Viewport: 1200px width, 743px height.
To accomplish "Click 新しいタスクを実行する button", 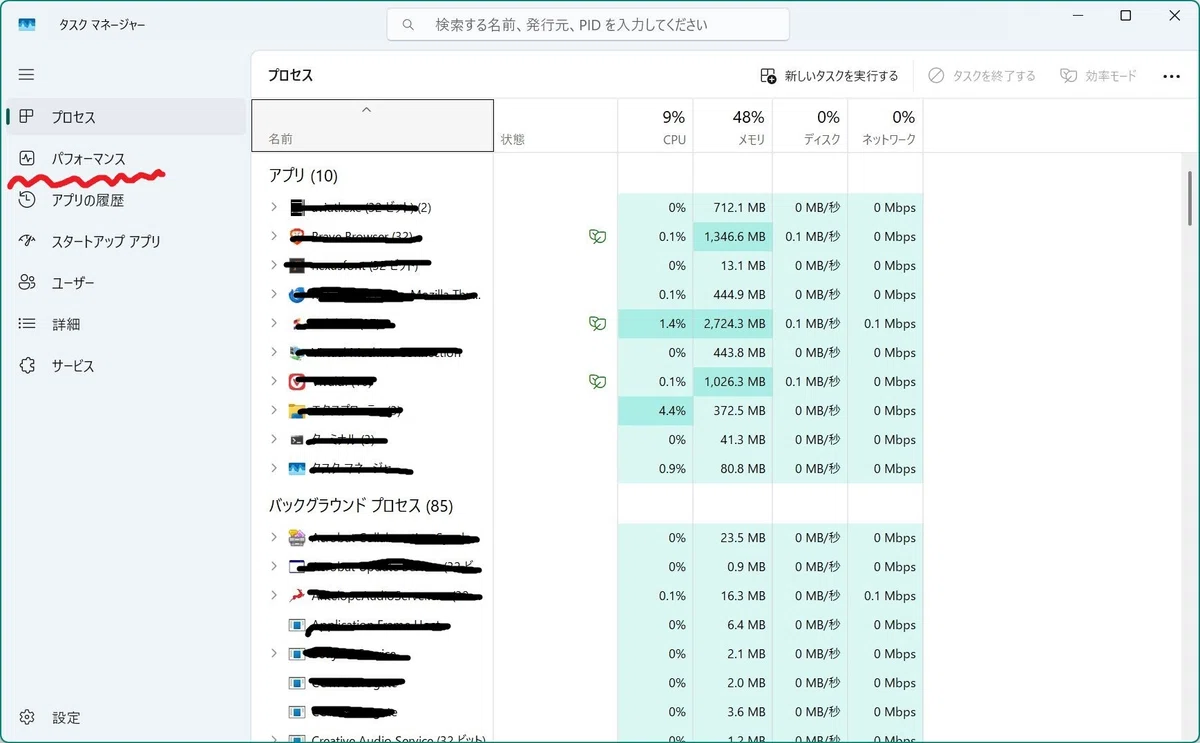I will (x=829, y=76).
